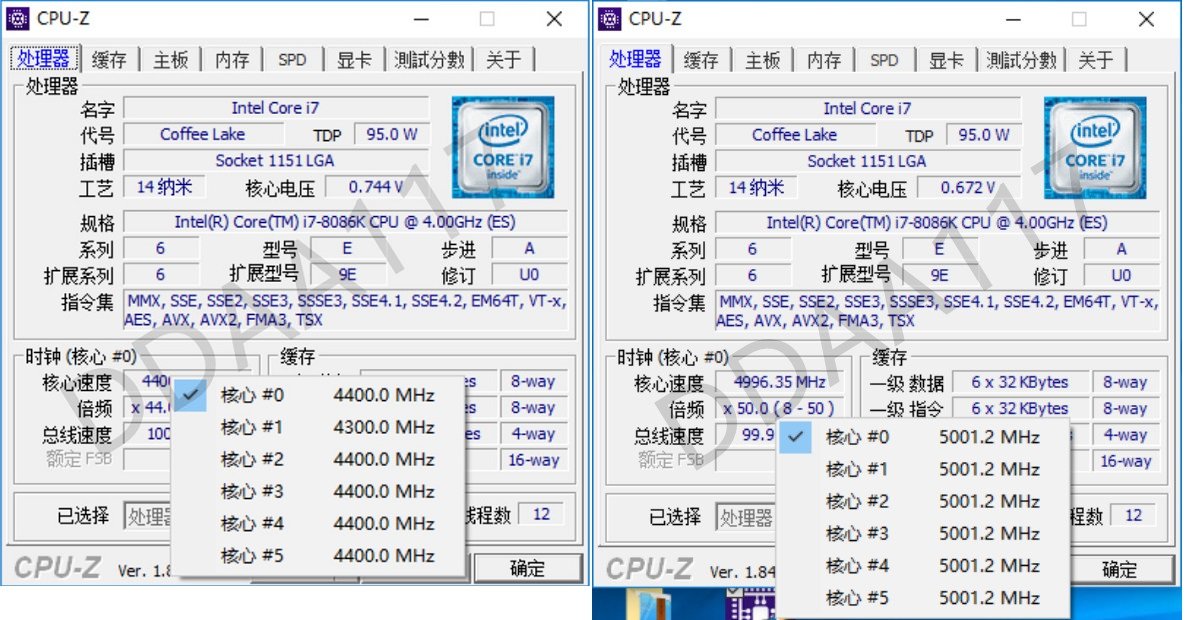Image resolution: width=1186 pixels, height=620 pixels.
Task: Click the core voltage "0.744 V" value
Action: (376, 187)
